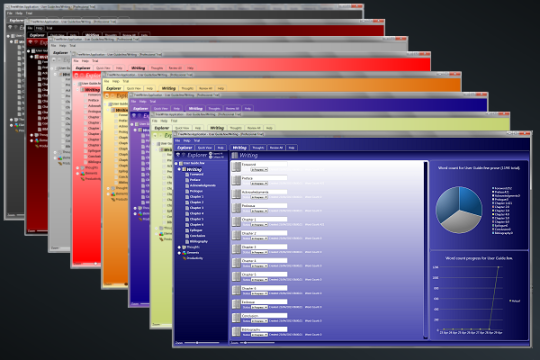The image size is (540, 360).
Task: Open the Status dropdown for Preface
Action: point(259,184)
